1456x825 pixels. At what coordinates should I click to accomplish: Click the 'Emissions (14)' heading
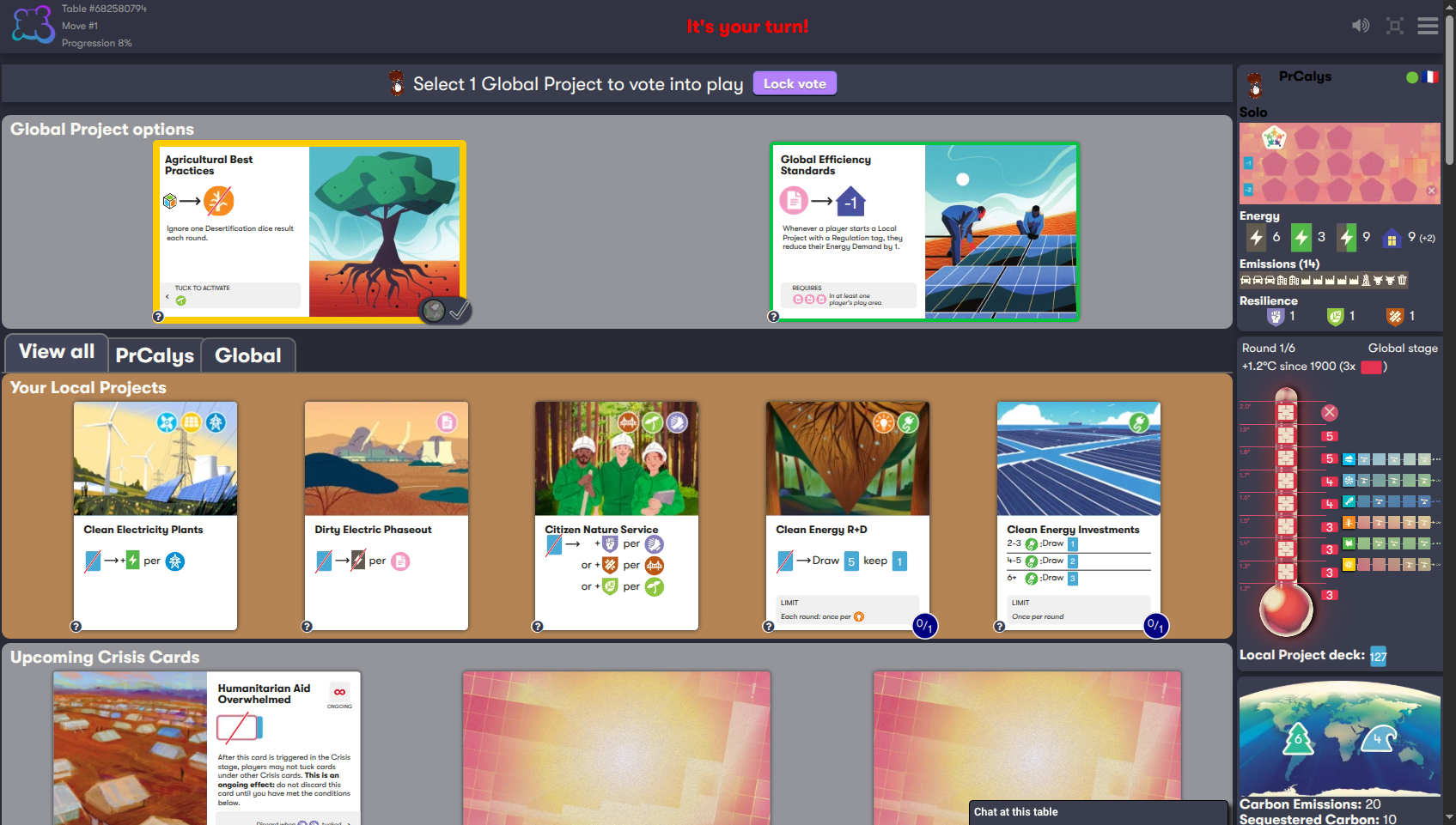pos(1279,264)
